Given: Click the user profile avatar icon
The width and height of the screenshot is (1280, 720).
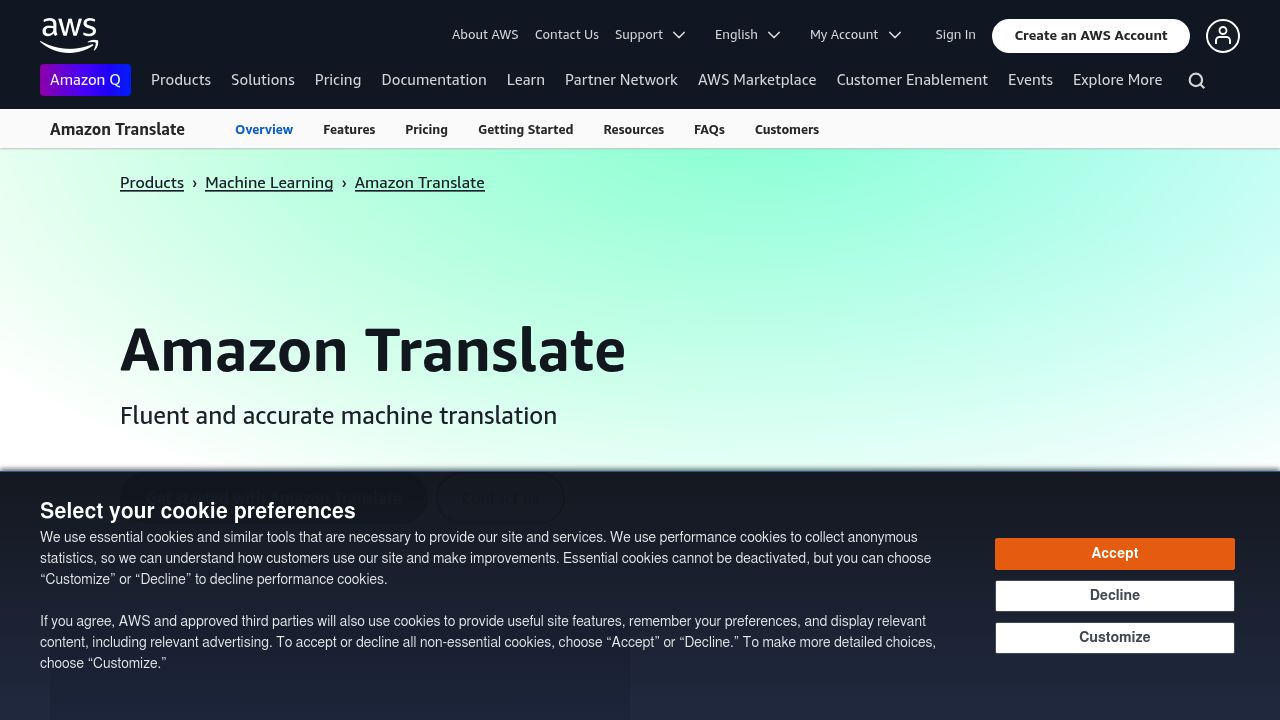Looking at the screenshot, I should point(1222,36).
